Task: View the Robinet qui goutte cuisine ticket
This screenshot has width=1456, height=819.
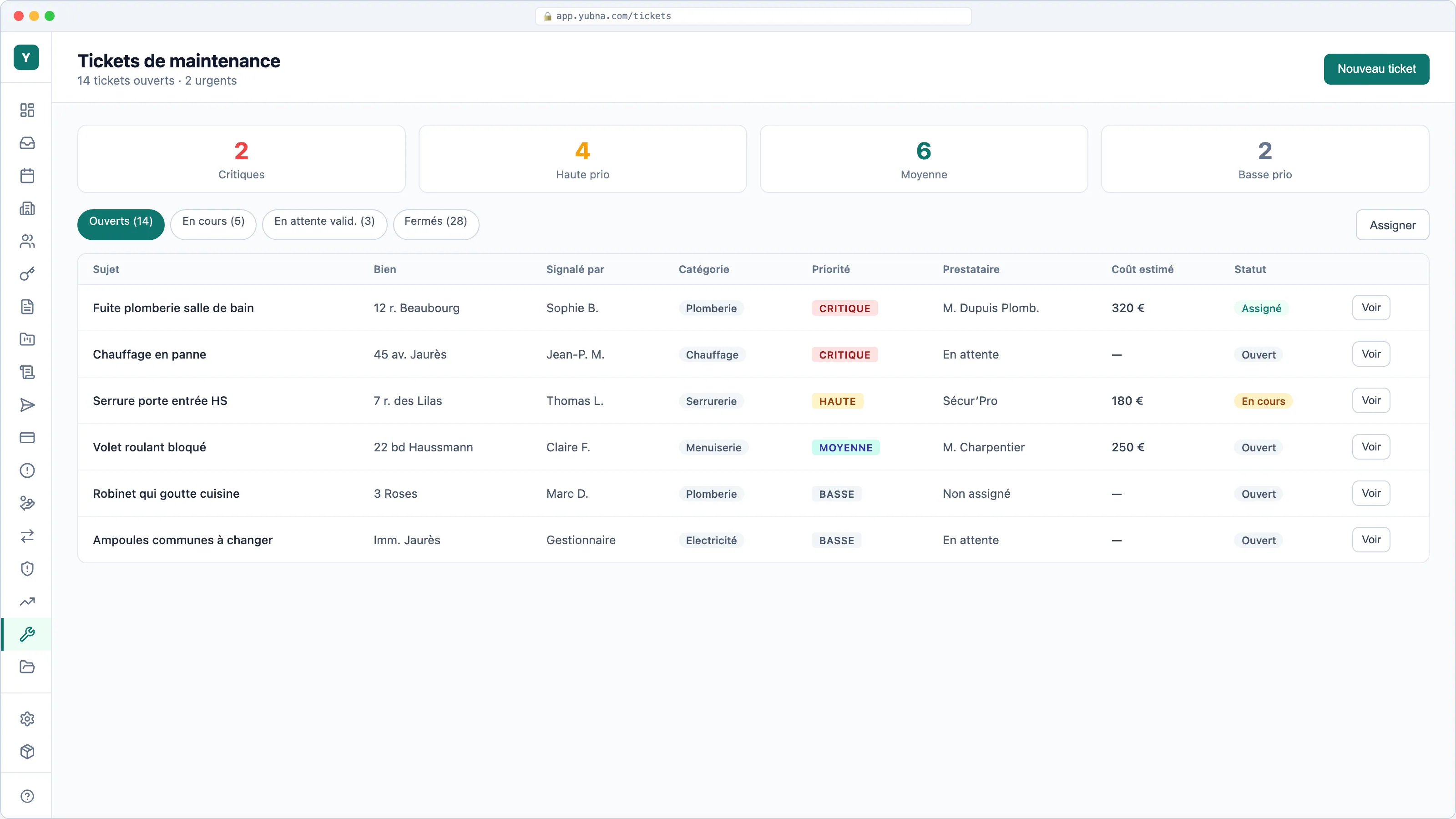Action: pyautogui.click(x=1371, y=493)
